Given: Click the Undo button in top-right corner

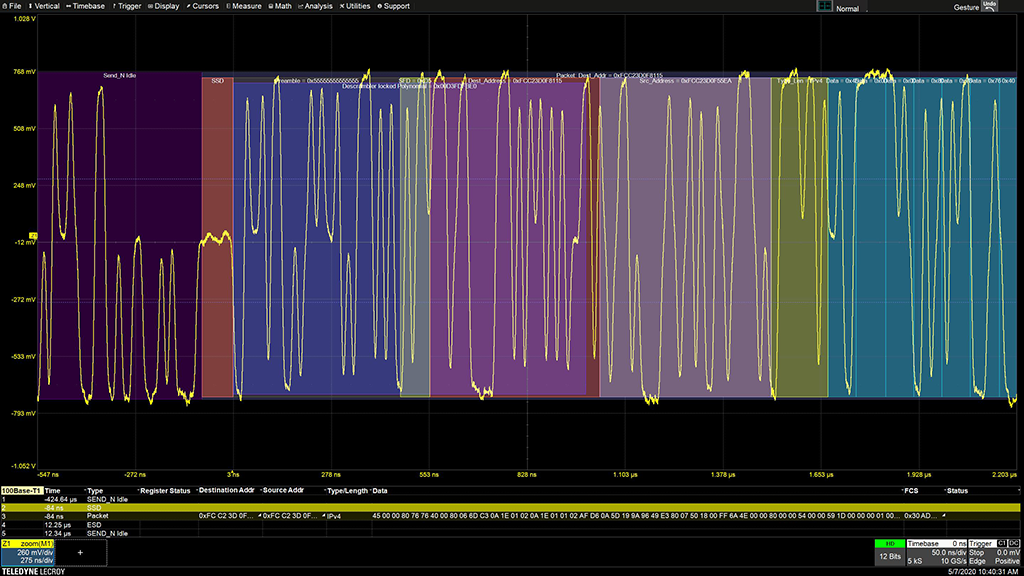Looking at the screenshot, I should click(x=989, y=6).
